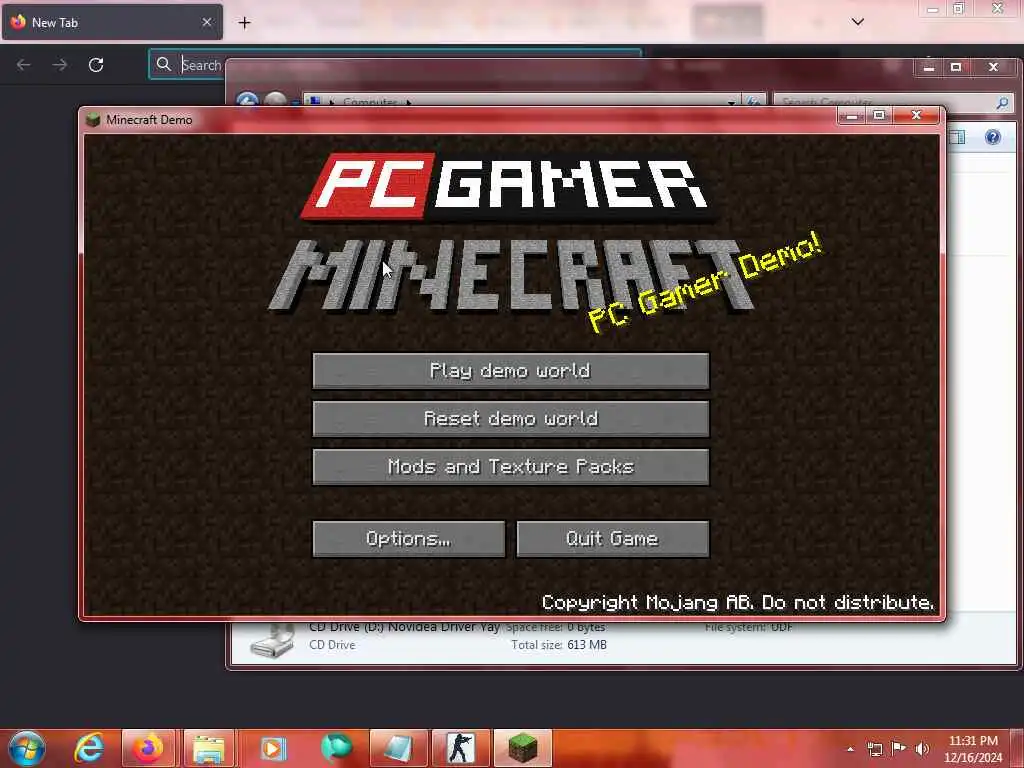Minimize the Explorer Computer window
The height and width of the screenshot is (768, 1024).
coord(929,67)
